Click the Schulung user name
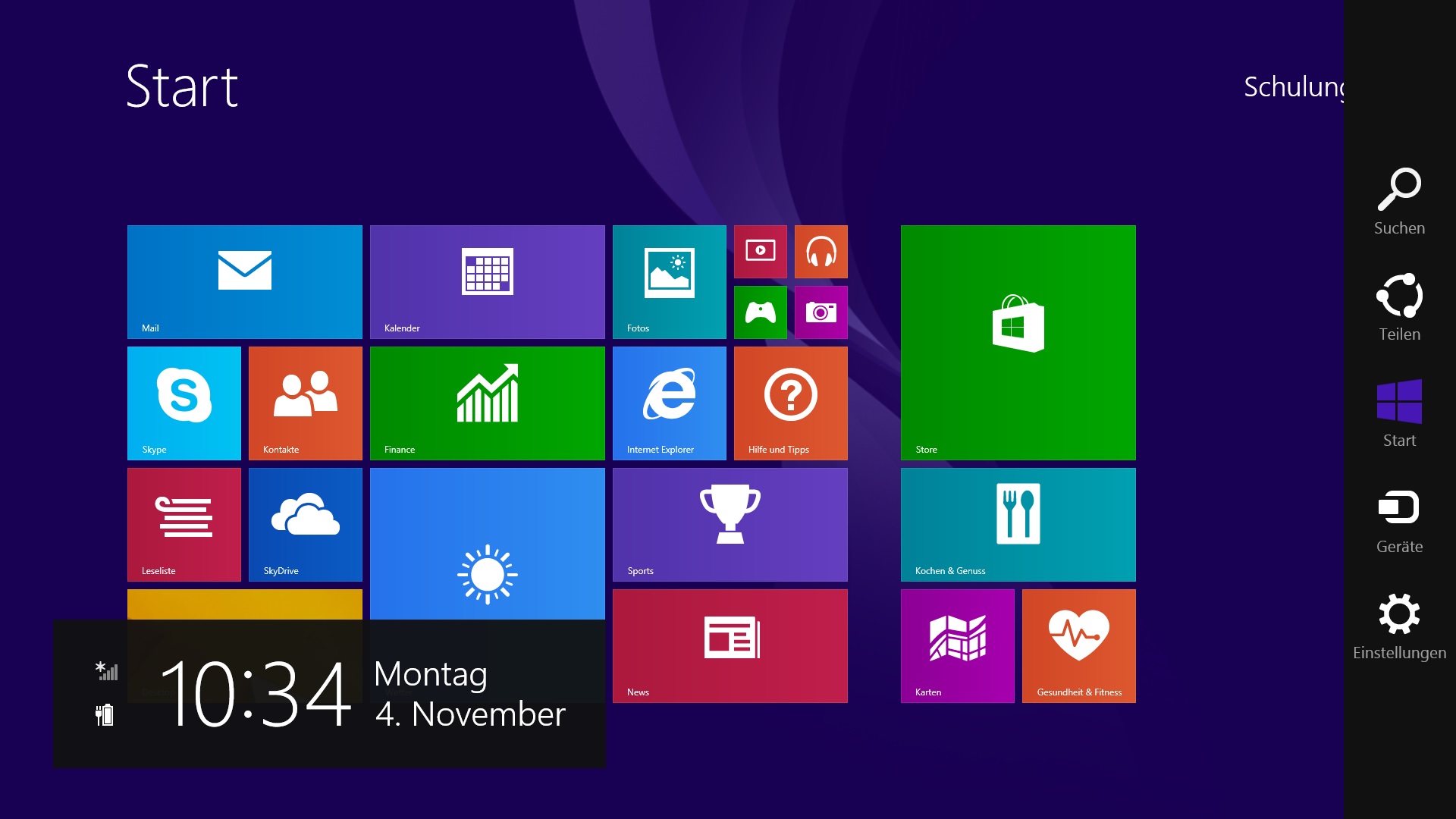Image resolution: width=1456 pixels, height=819 pixels. (x=1294, y=88)
